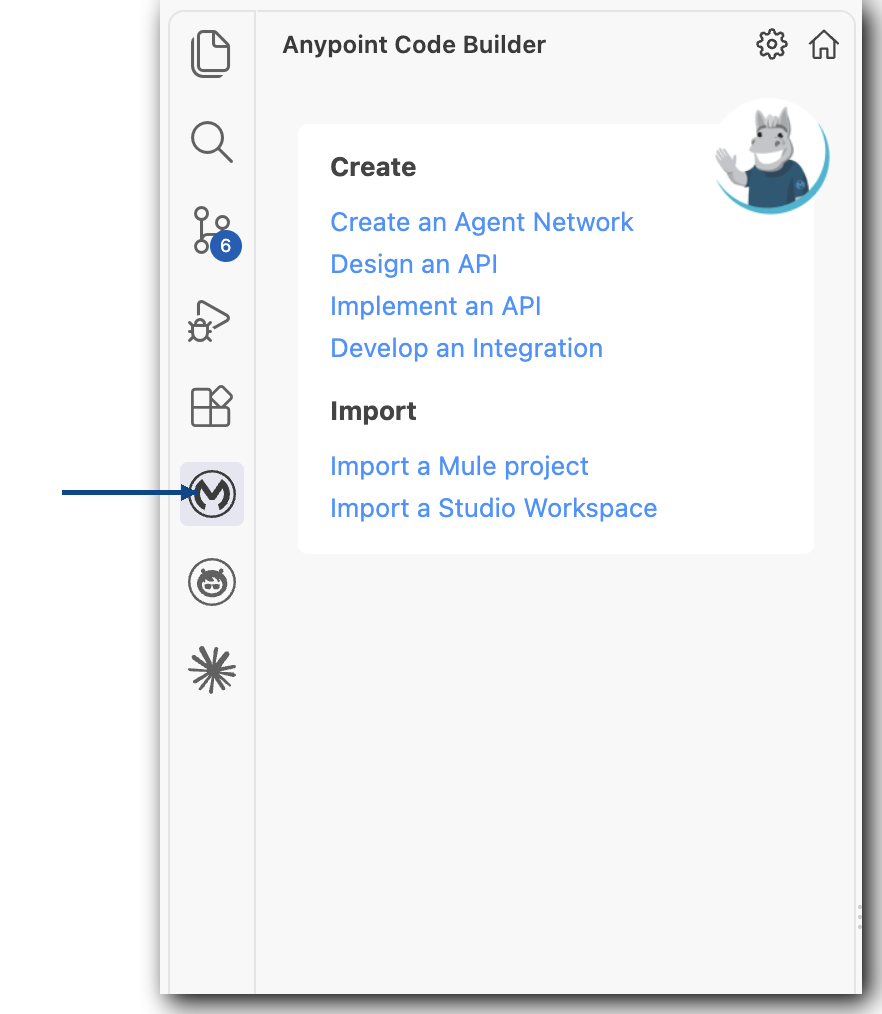This screenshot has width=882, height=1014.
Task: Select the MuleSoft Anypoint Code Builder icon
Action: pyautogui.click(x=212, y=494)
